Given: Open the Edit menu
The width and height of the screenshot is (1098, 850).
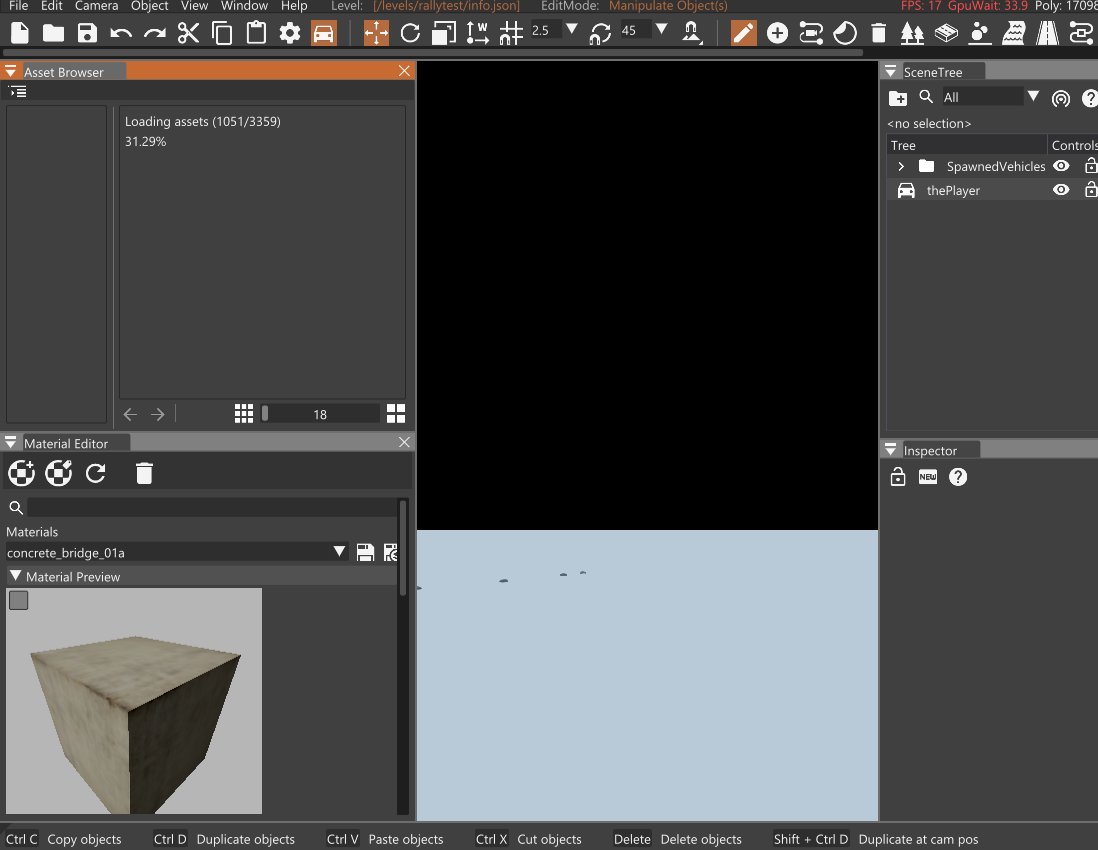Looking at the screenshot, I should tap(52, 6).
